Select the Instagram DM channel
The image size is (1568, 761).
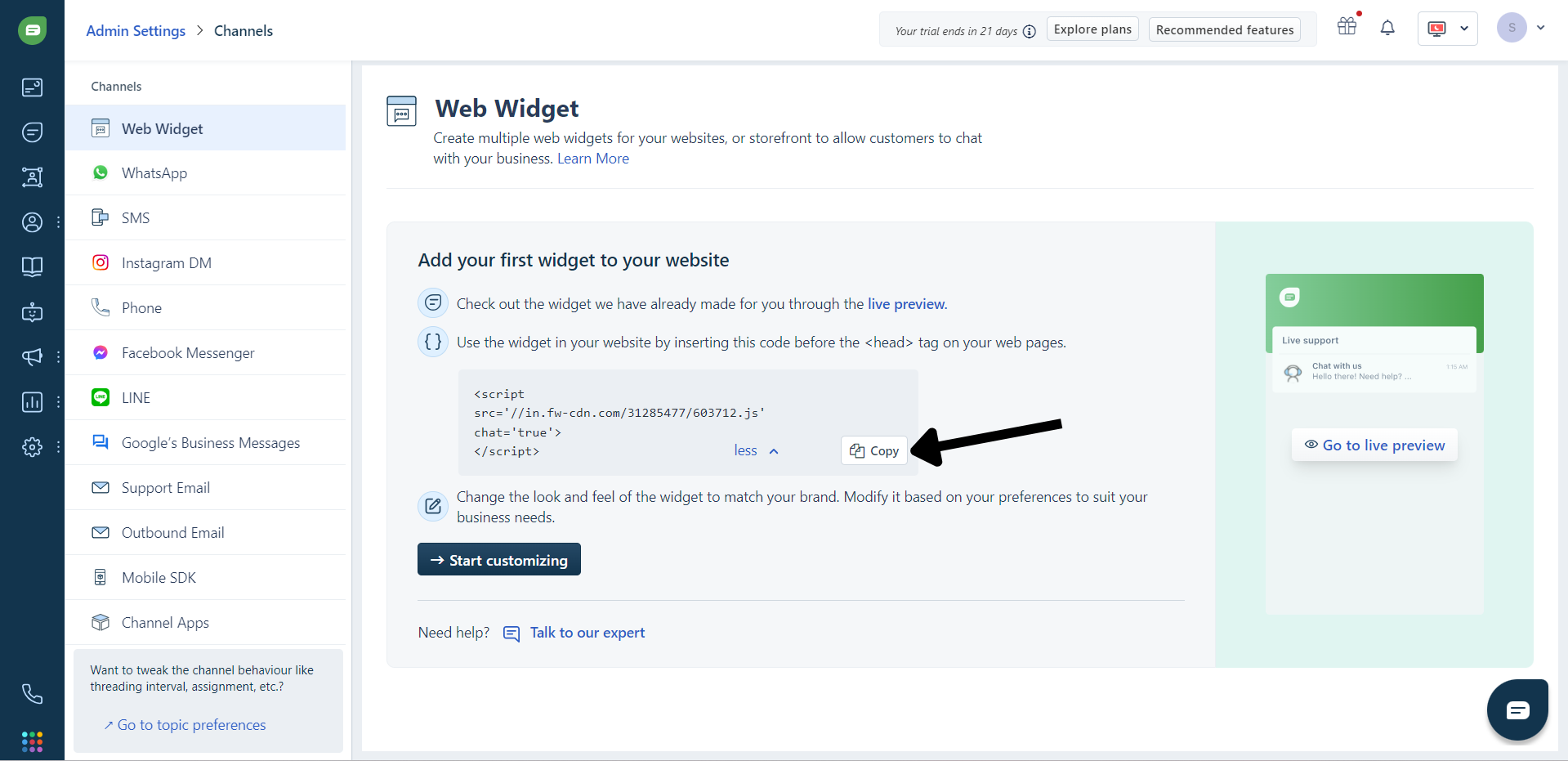pos(205,263)
